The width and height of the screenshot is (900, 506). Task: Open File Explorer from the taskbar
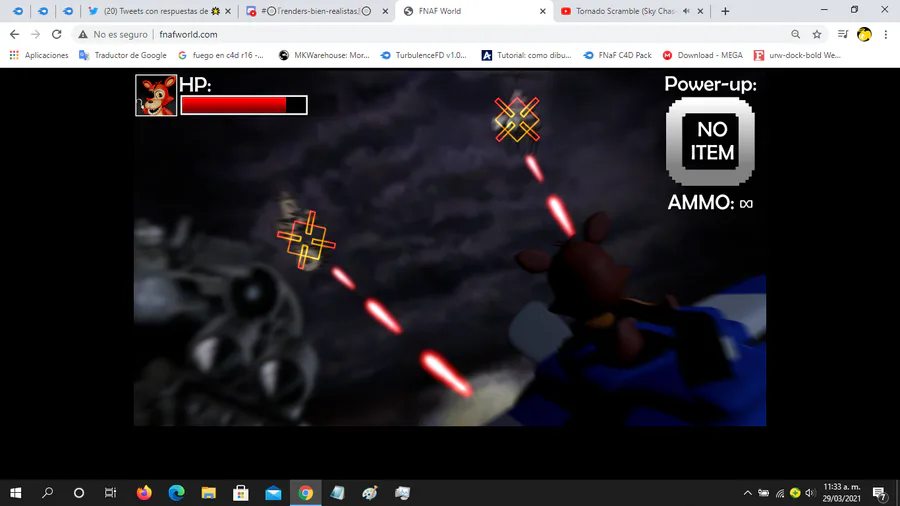pyautogui.click(x=208, y=493)
